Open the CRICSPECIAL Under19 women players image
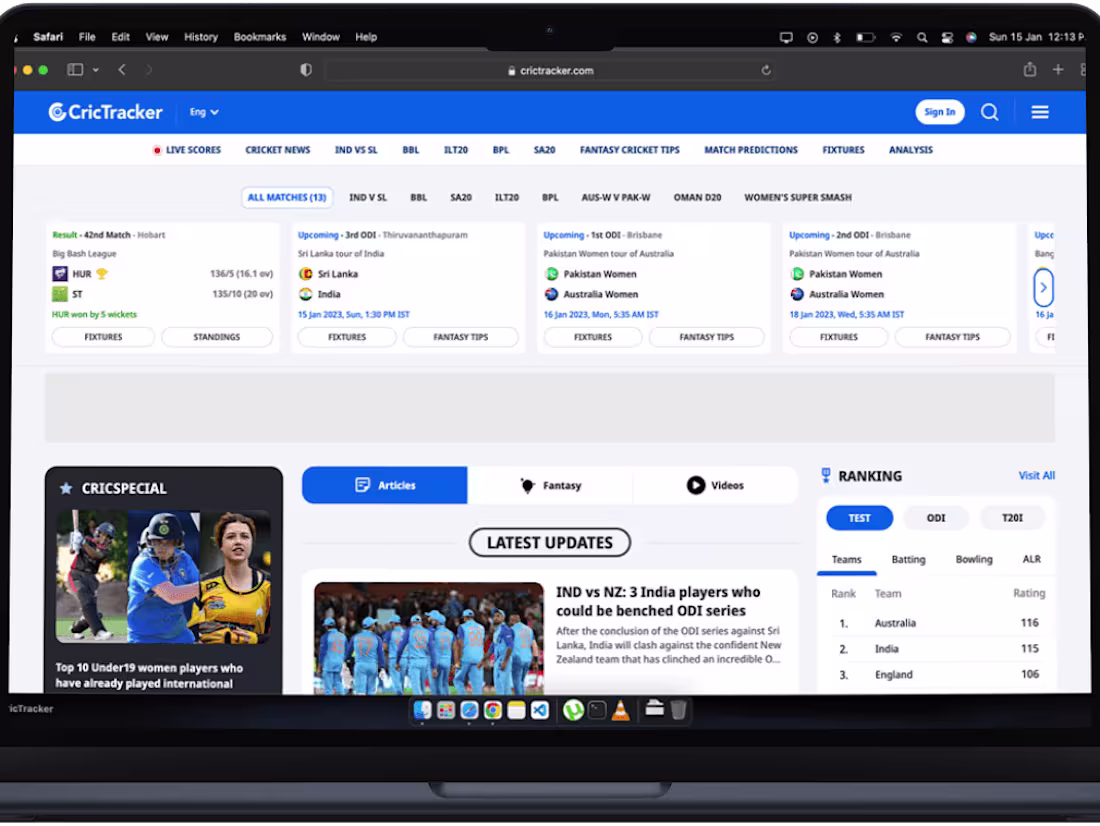 coord(163,577)
